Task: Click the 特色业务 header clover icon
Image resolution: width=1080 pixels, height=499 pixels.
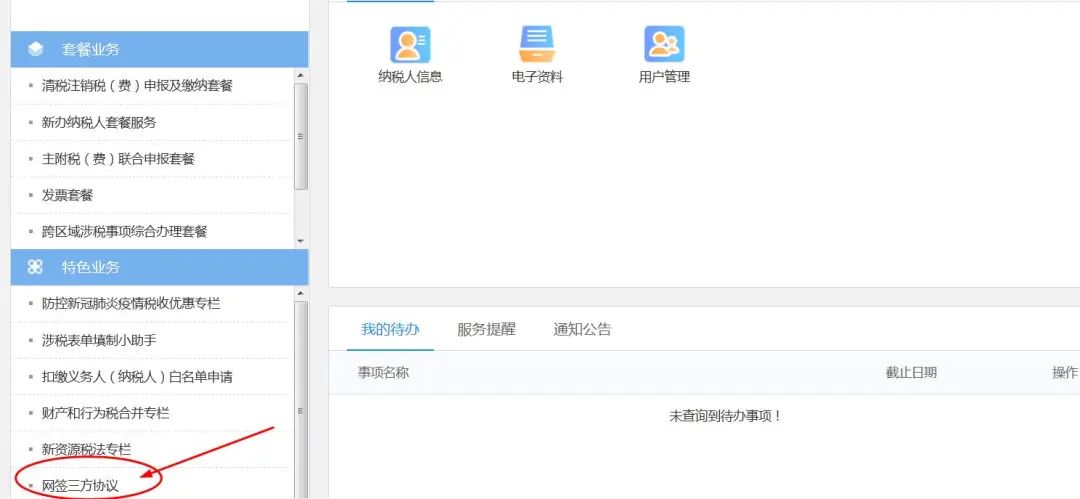Action: pyautogui.click(x=36, y=267)
